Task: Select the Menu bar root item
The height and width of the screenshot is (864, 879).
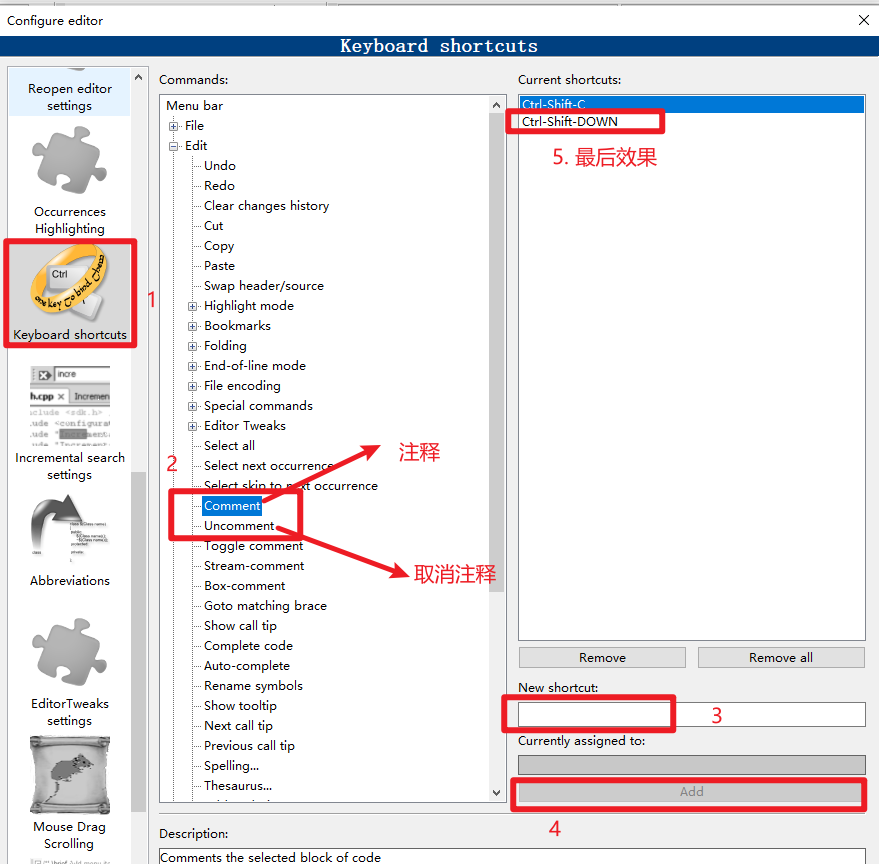Action: pyautogui.click(x=195, y=106)
